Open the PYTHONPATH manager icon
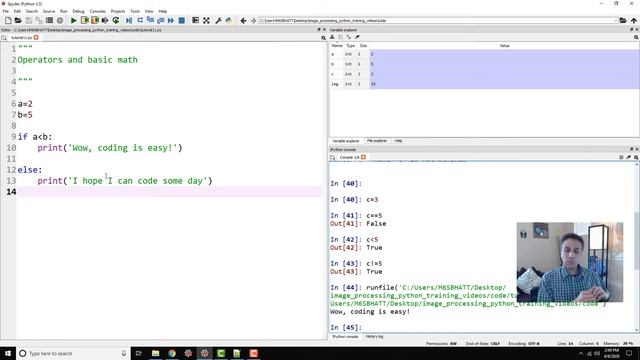Screen dimensions: 640x360 tap(229, 20)
